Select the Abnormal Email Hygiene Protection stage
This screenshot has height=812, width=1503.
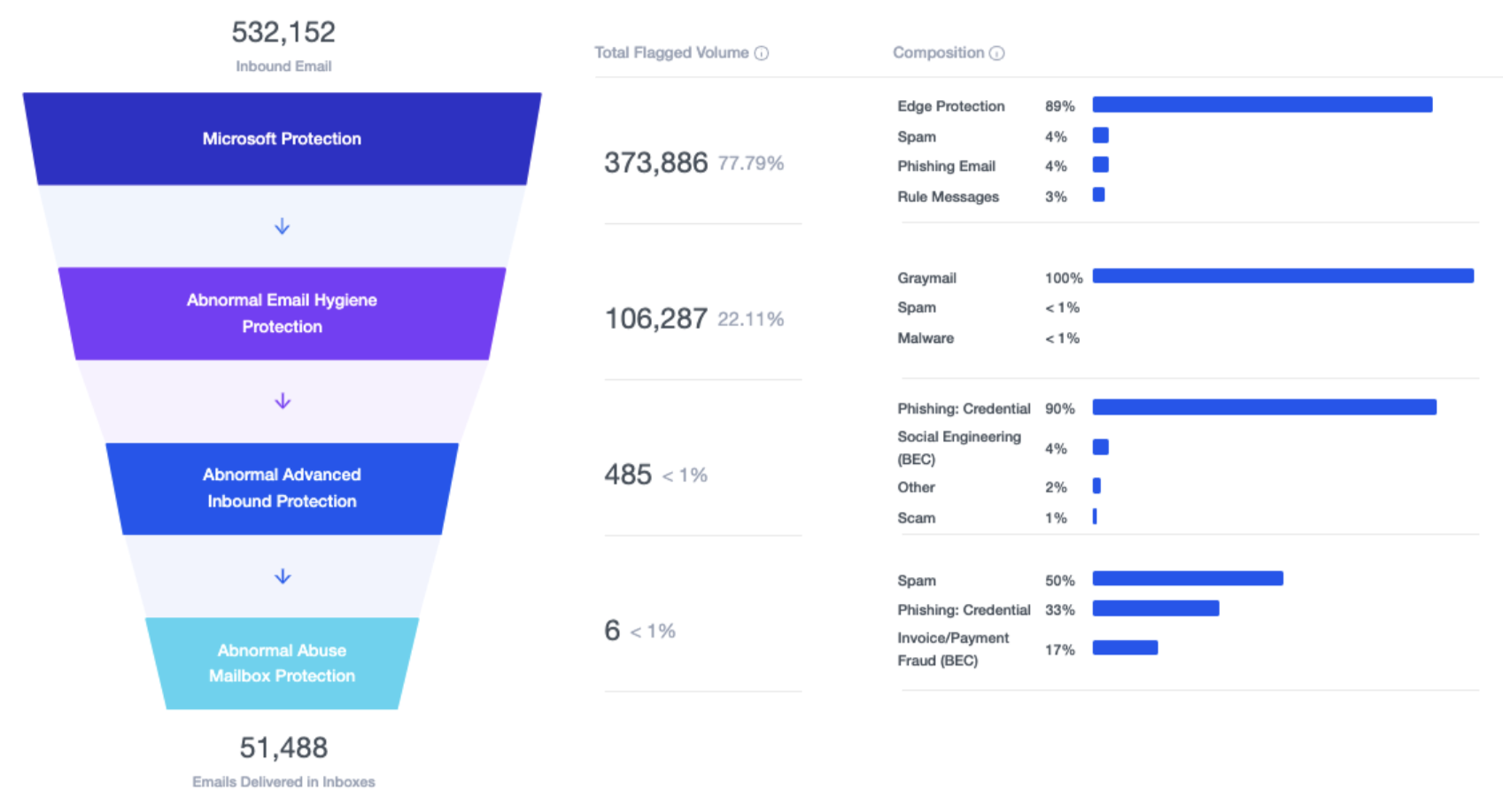coord(282,313)
